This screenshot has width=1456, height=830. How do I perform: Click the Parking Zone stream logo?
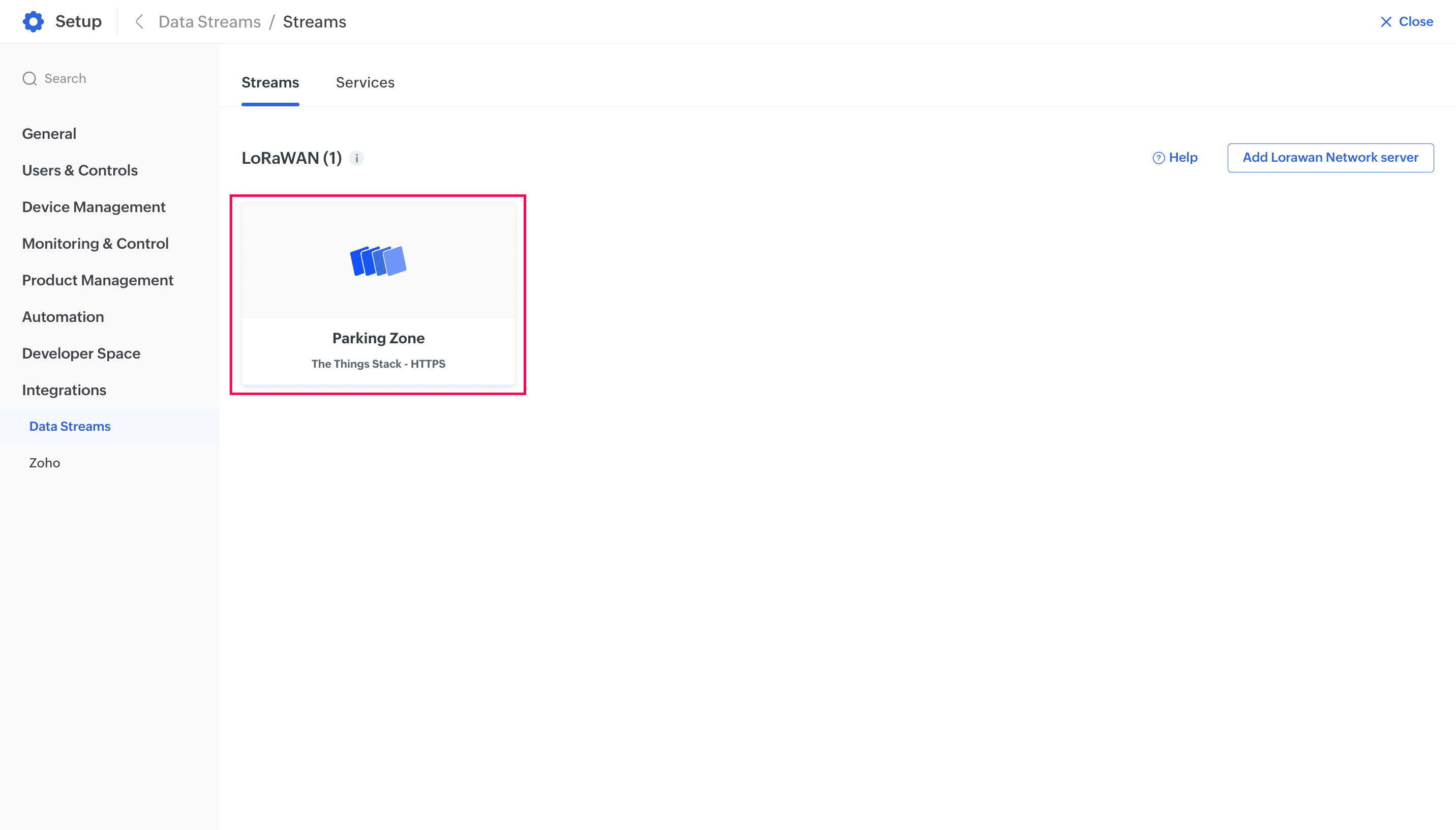point(378,260)
